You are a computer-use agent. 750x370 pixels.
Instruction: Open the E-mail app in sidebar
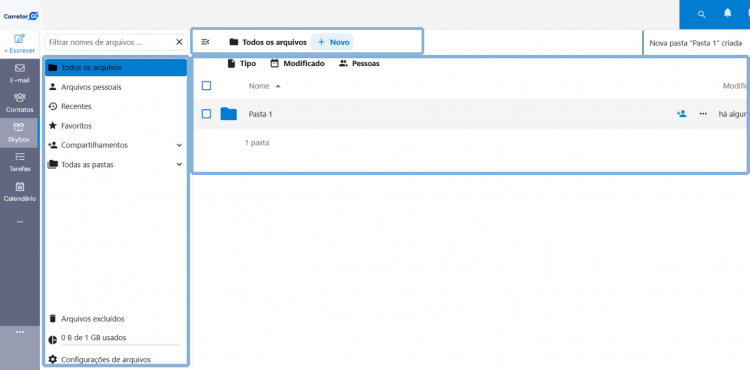pyautogui.click(x=20, y=74)
